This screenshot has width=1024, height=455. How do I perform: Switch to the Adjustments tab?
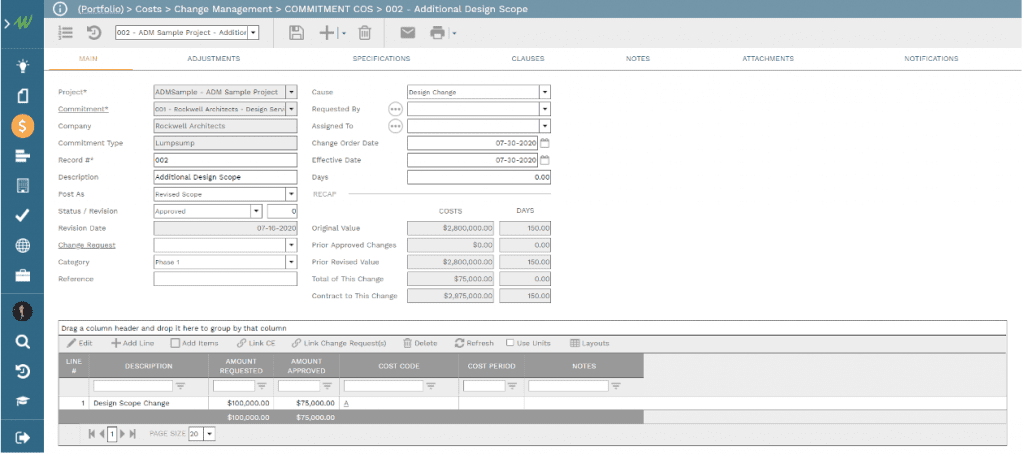click(x=214, y=59)
